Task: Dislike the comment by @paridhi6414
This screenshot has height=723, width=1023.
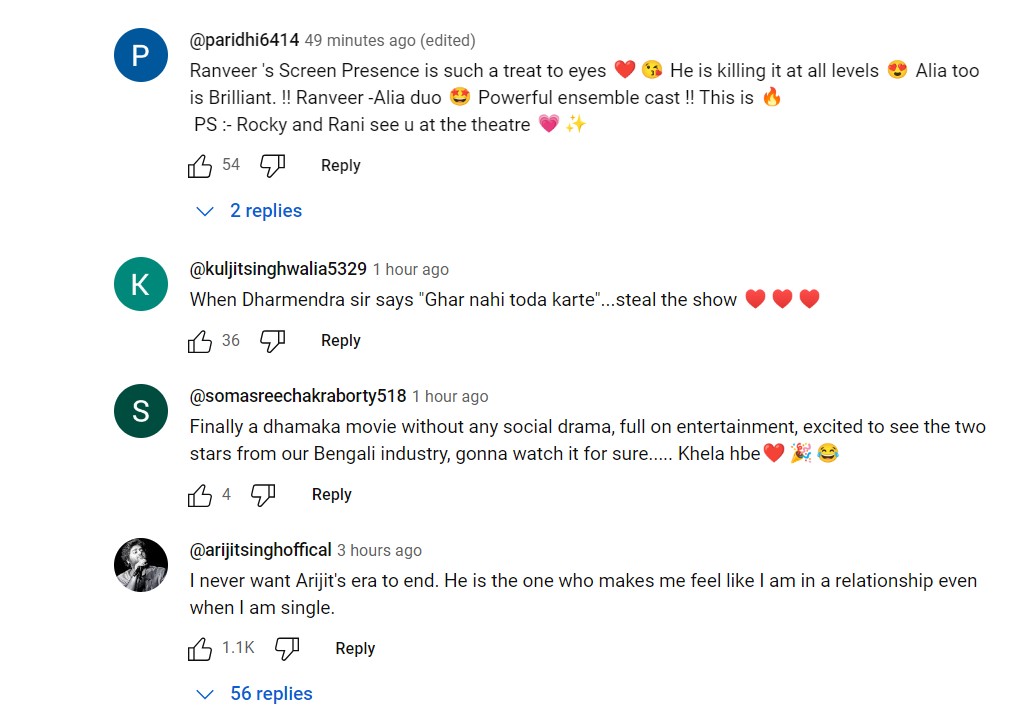Action: coord(272,166)
